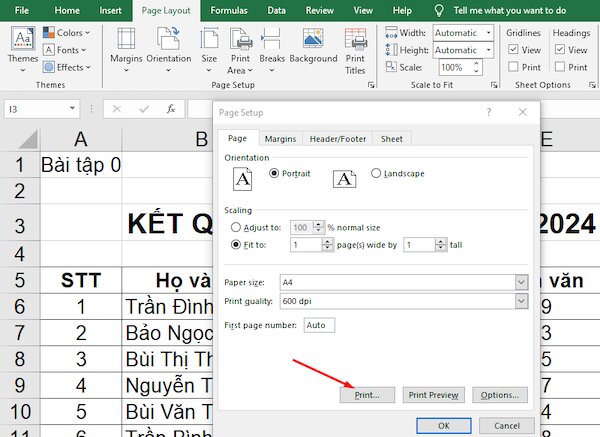Switch to the Insert ribbon tab
Viewport: 600px width, 437px height.
click(110, 10)
